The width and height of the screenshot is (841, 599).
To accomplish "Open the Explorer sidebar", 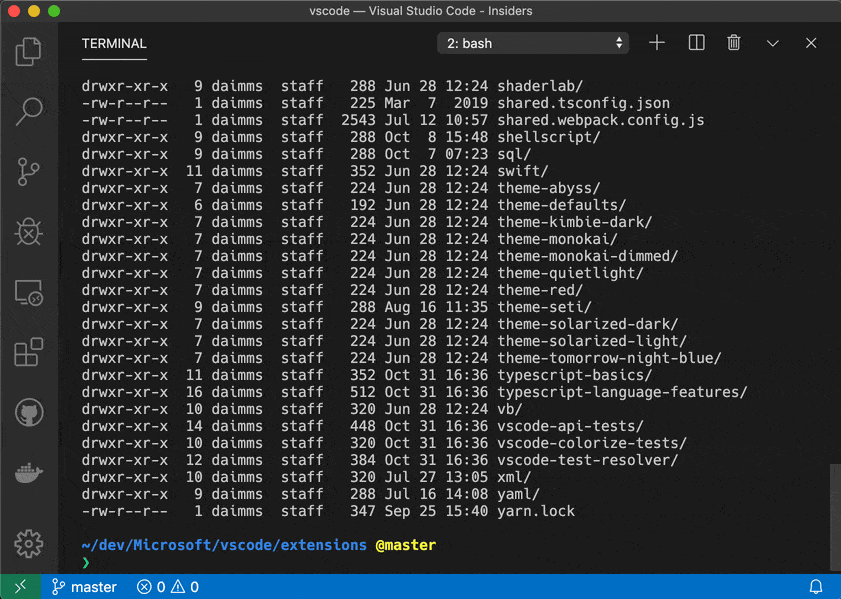I will [x=28, y=51].
